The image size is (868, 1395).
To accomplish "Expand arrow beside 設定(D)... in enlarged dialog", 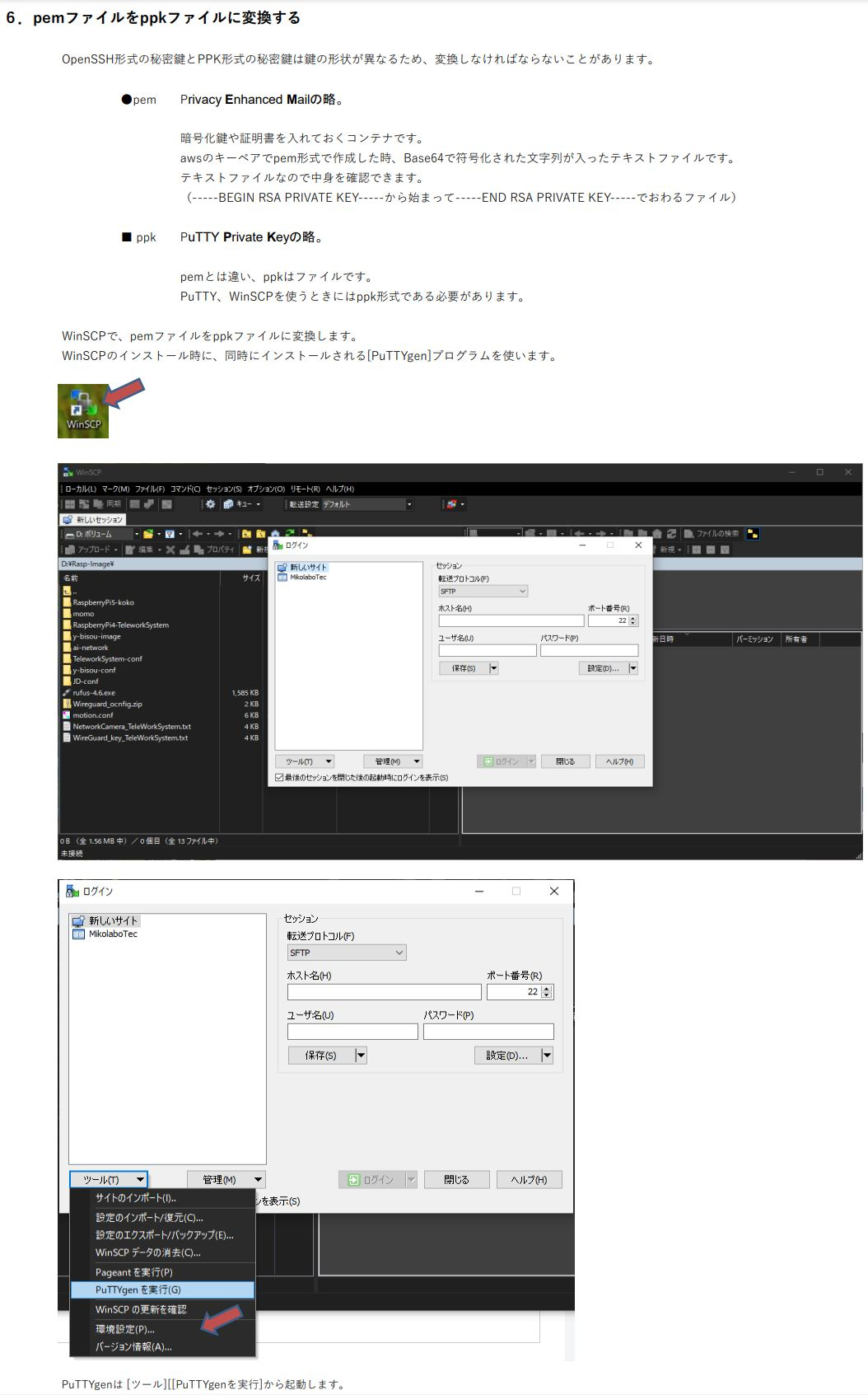I will coord(547,1056).
